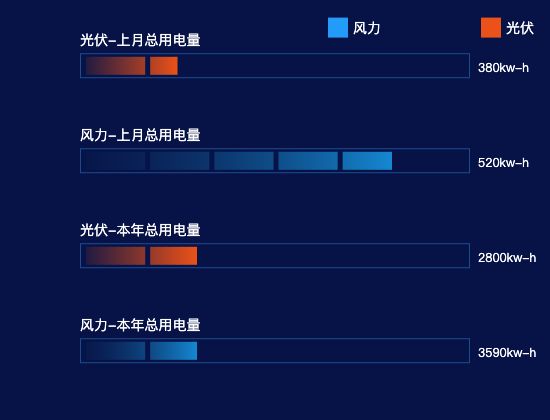This screenshot has width=550, height=420.
Task: Click the empty track of 光伏-上月 bar
Action: (x=323, y=66)
